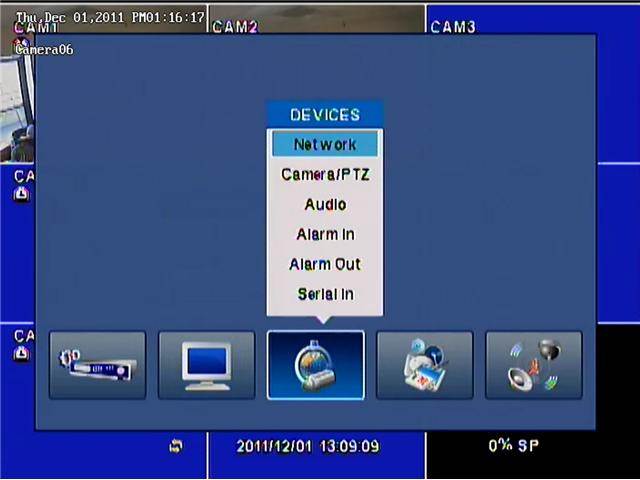Click the 0% SP disk status

pos(513,445)
